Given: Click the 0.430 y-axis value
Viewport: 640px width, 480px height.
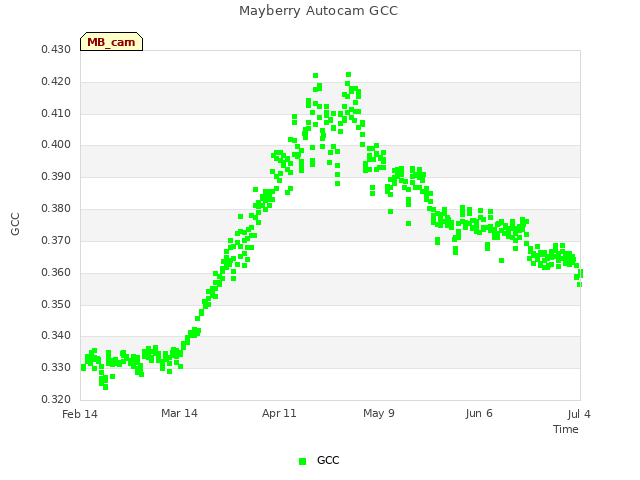Looking at the screenshot, I should click(56, 50).
